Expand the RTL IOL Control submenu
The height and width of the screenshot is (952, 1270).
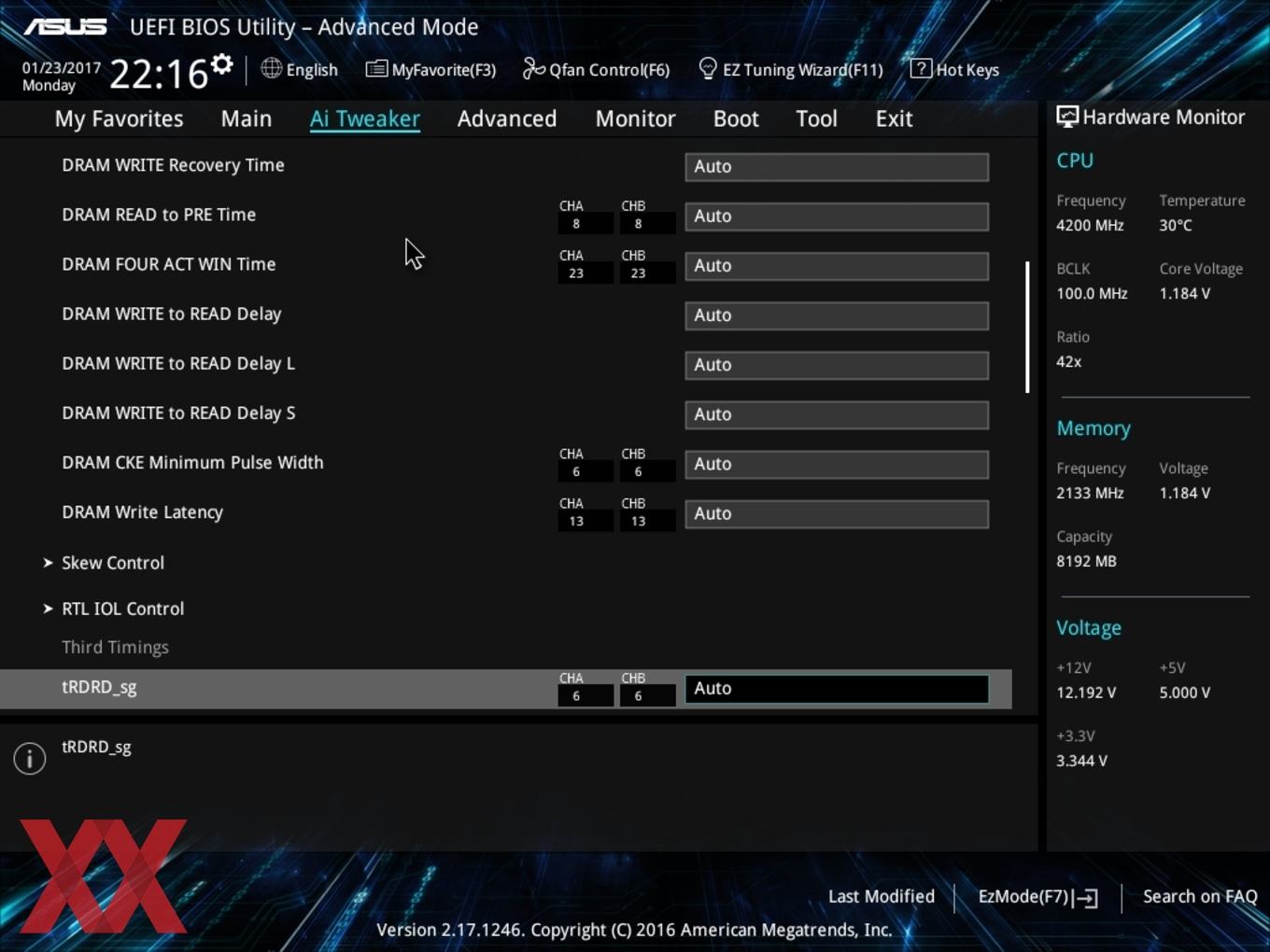click(123, 609)
